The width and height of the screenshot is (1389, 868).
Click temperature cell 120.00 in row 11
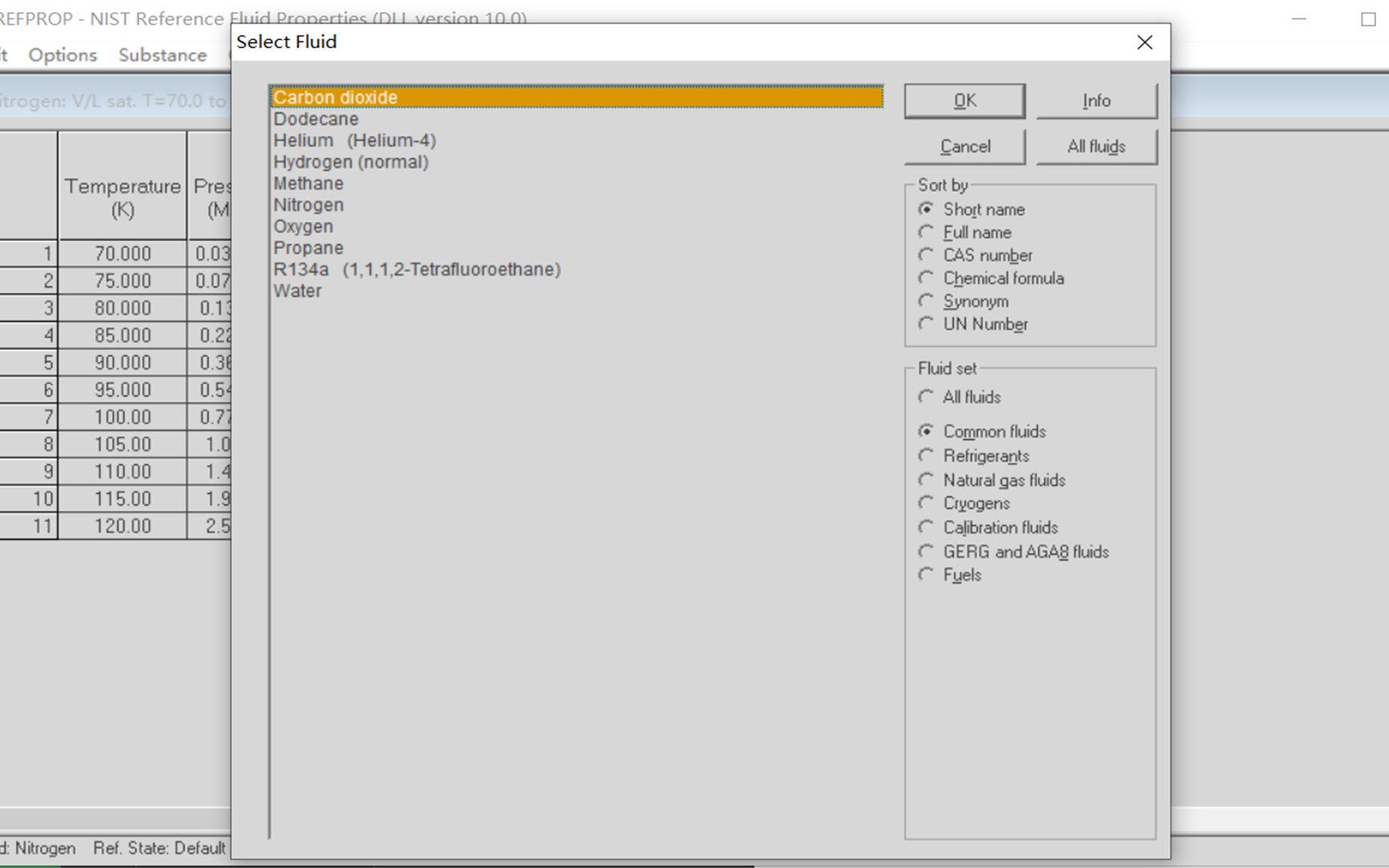[x=122, y=527]
